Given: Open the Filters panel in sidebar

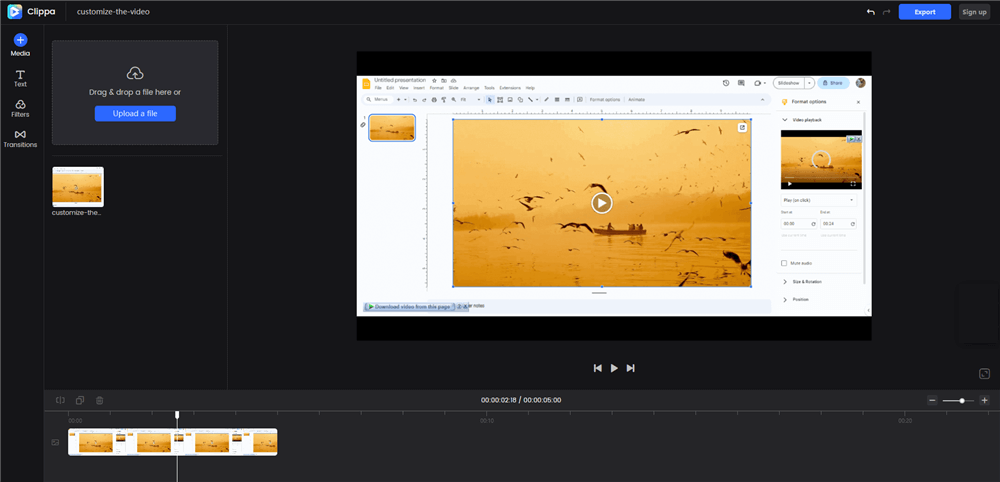Looking at the screenshot, I should (x=20, y=109).
